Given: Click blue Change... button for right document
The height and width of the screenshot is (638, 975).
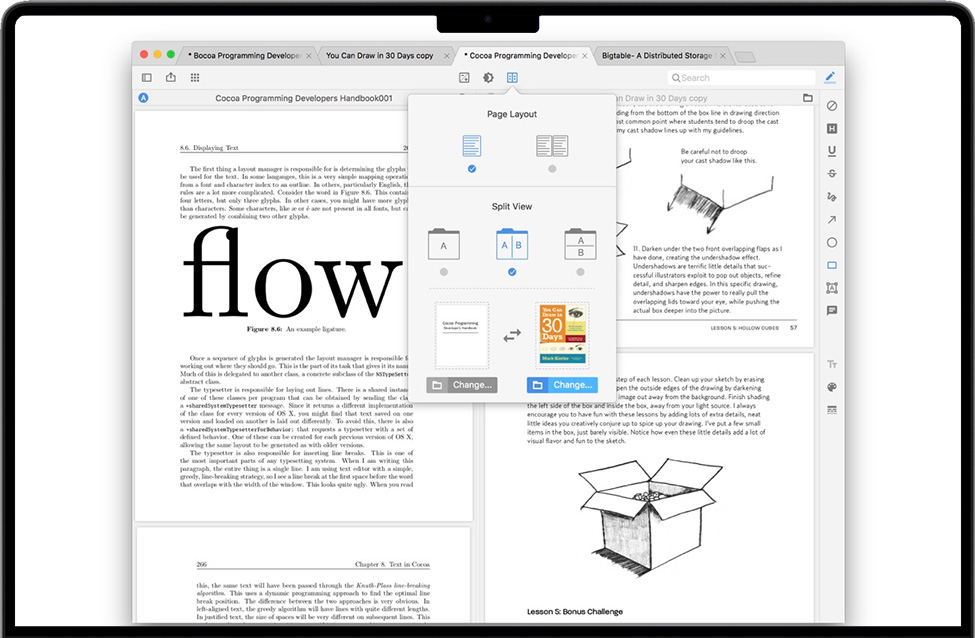Looking at the screenshot, I should tap(562, 385).
